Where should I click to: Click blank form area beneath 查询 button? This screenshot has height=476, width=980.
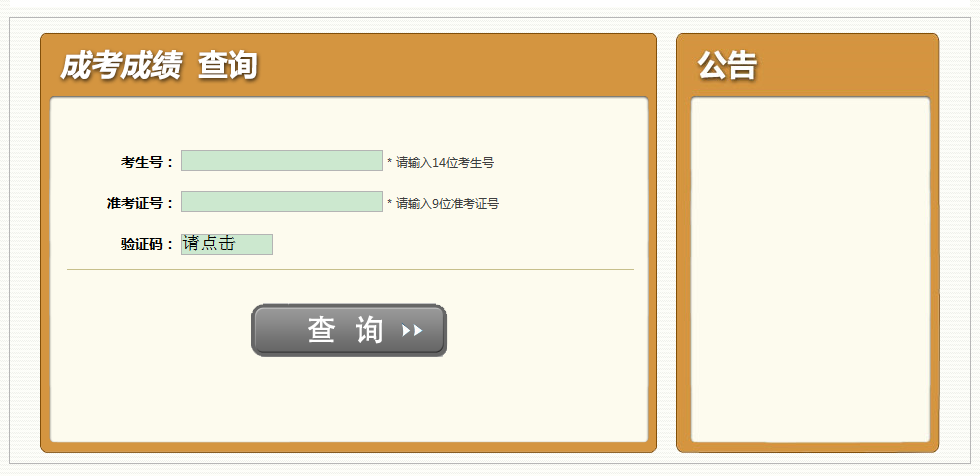[349, 400]
